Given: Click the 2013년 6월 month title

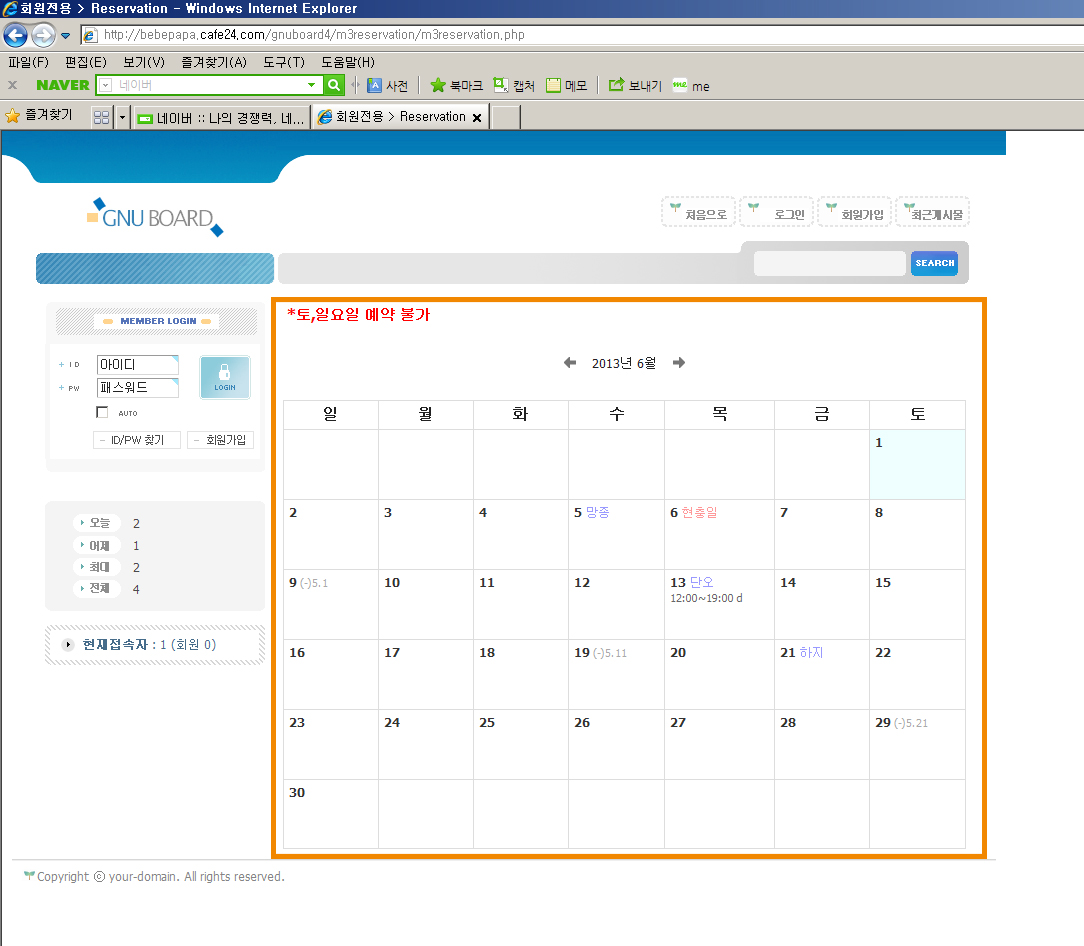Looking at the screenshot, I should [x=624, y=363].
